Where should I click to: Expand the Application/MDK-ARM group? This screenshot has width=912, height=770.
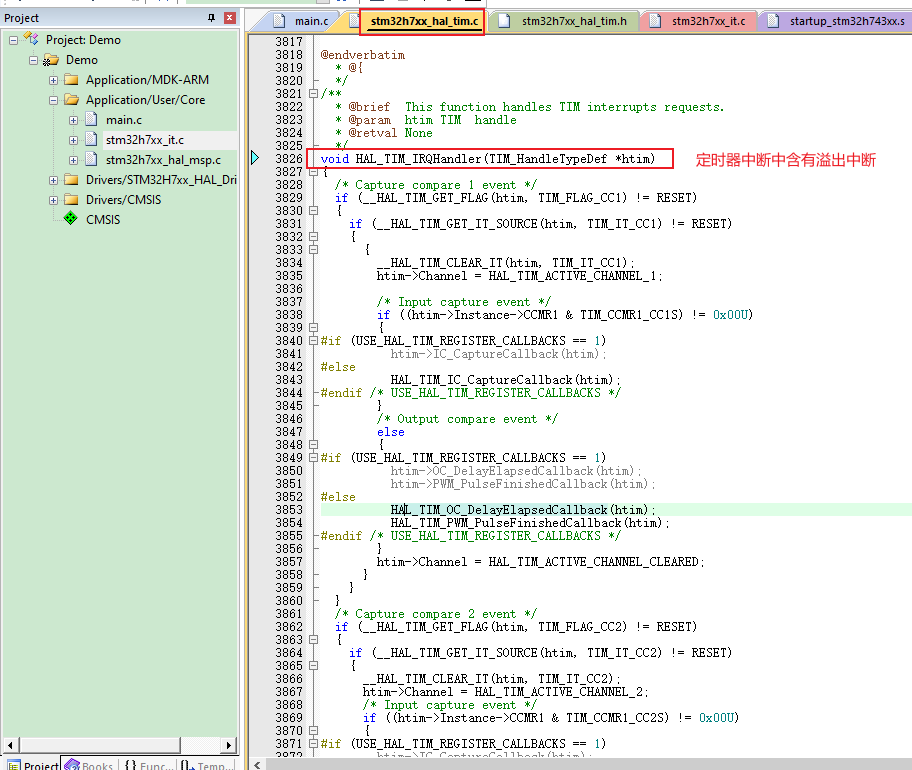(x=54, y=80)
